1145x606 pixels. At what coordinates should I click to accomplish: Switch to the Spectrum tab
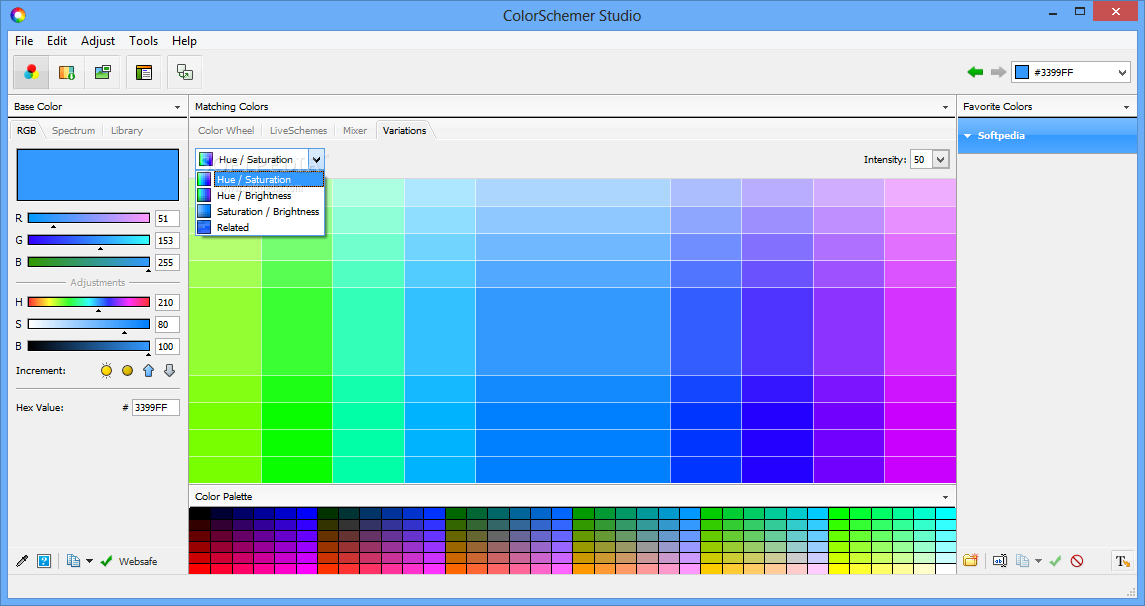(x=74, y=131)
